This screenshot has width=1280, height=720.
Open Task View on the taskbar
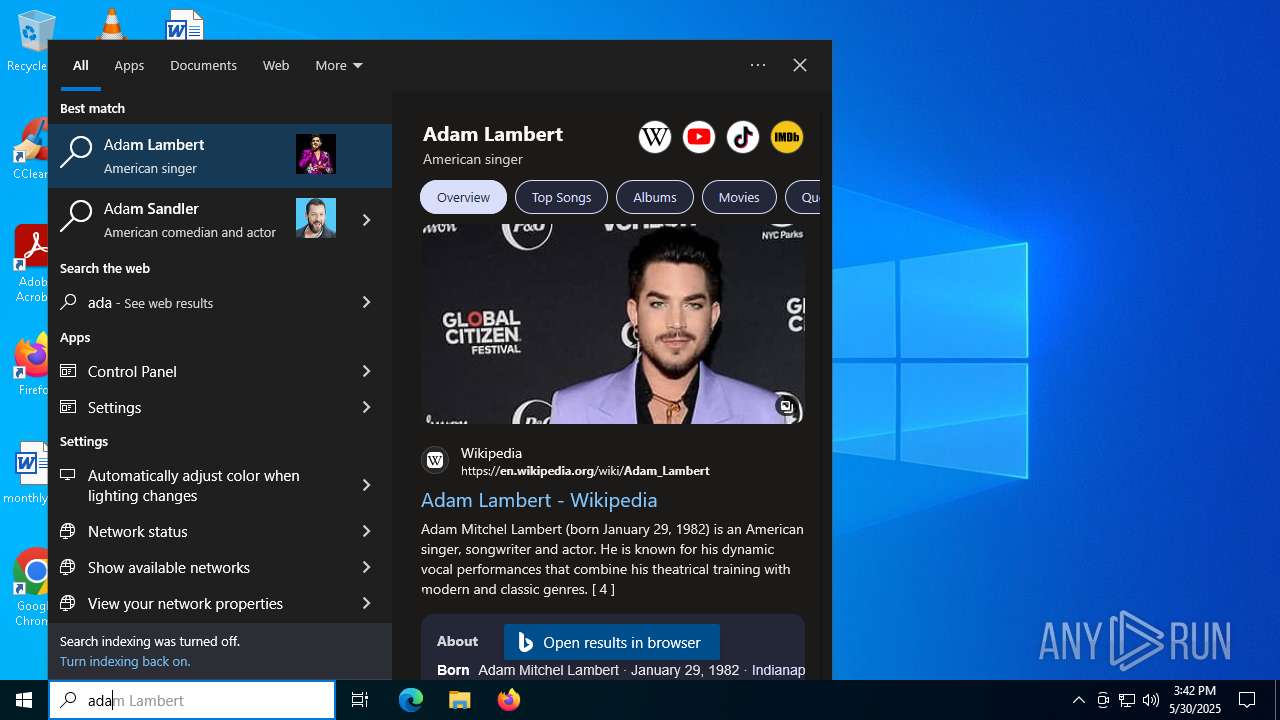tap(360, 700)
